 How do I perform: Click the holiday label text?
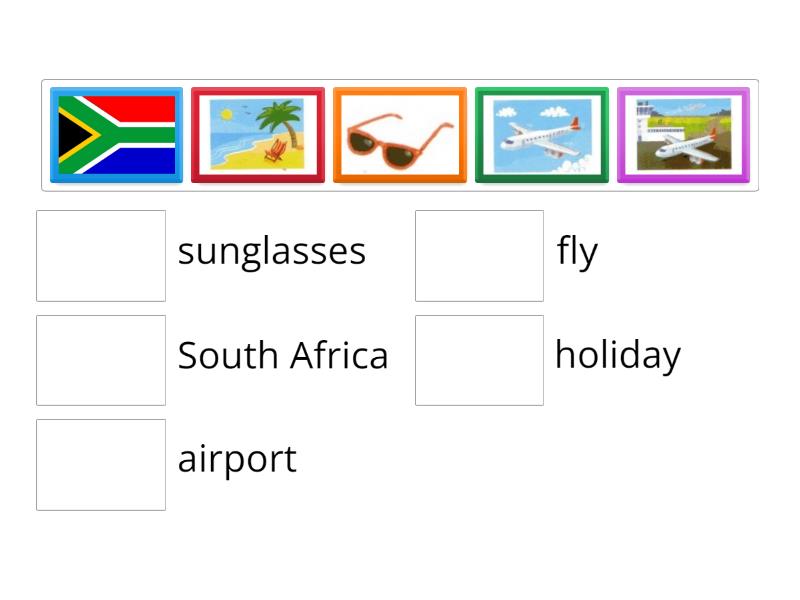coord(618,356)
